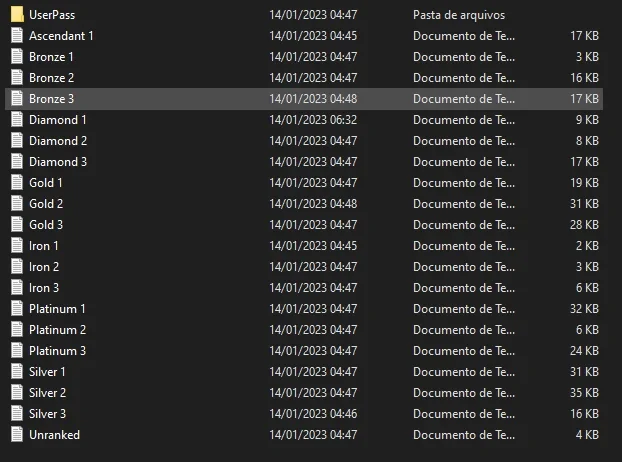The image size is (622, 462).
Task: Click the Gold 2 file icon
Action: coord(17,203)
